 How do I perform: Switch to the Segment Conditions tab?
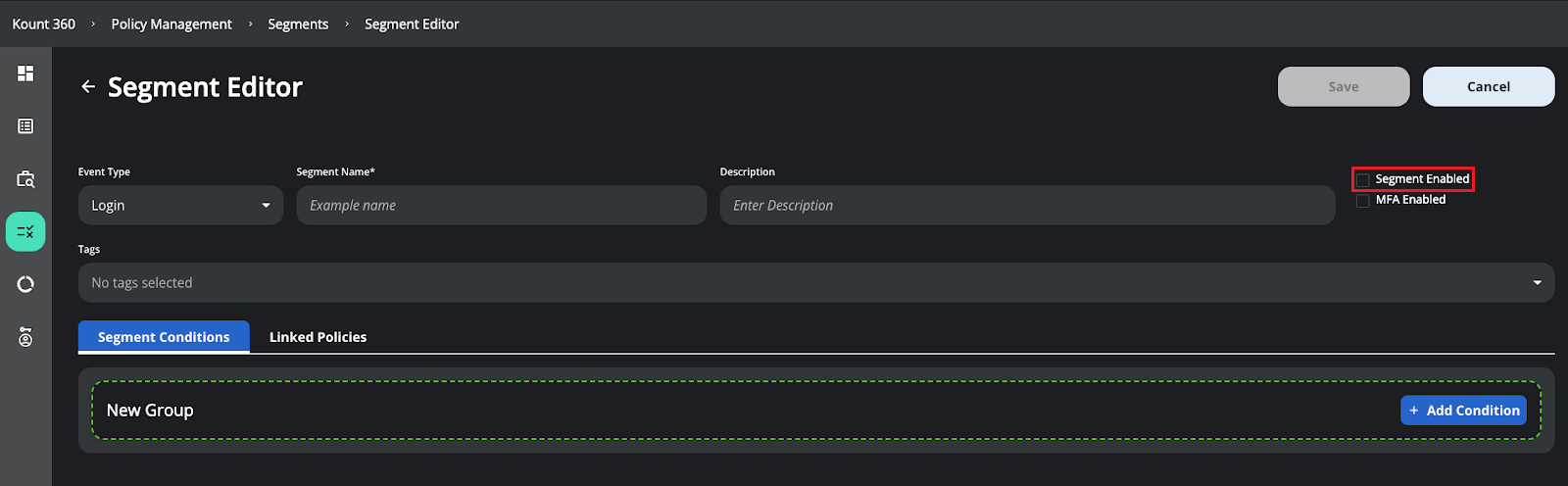tap(164, 337)
